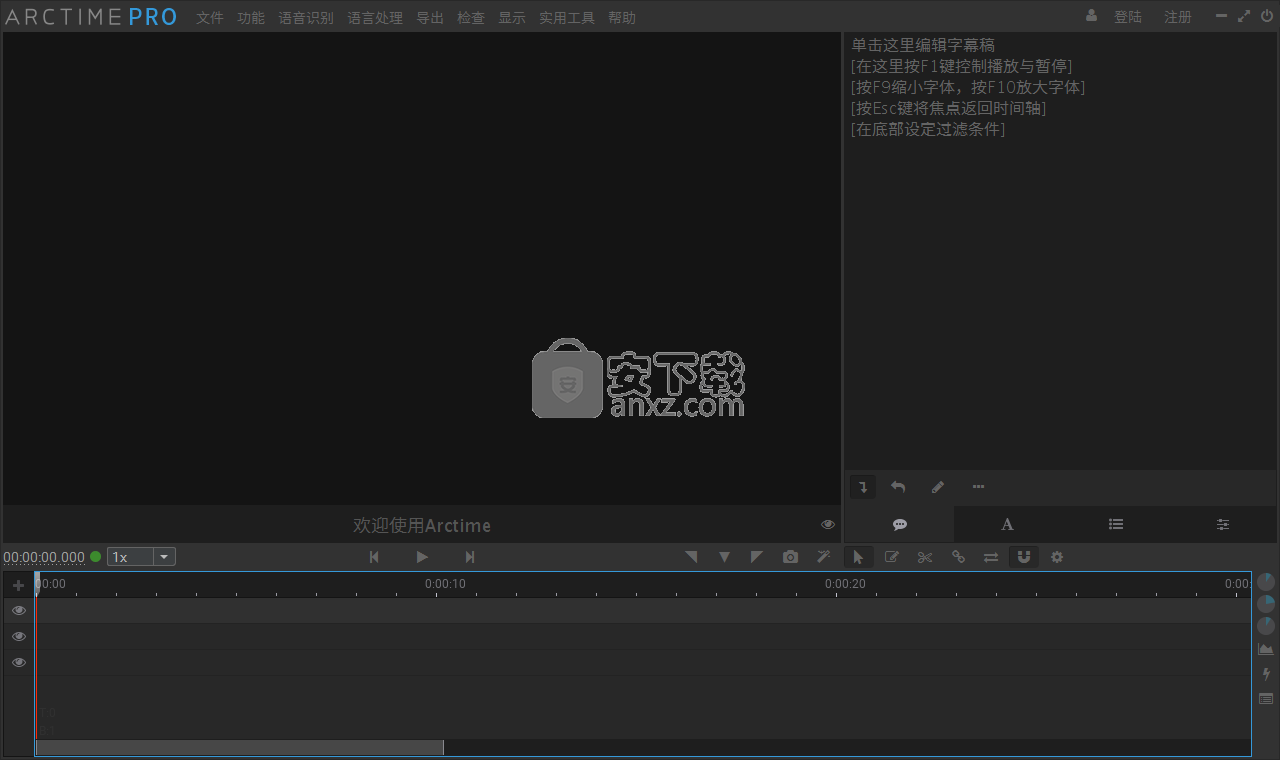Open the three-dots more options in draft panel
Image resolution: width=1280 pixels, height=760 pixels.
[978, 487]
